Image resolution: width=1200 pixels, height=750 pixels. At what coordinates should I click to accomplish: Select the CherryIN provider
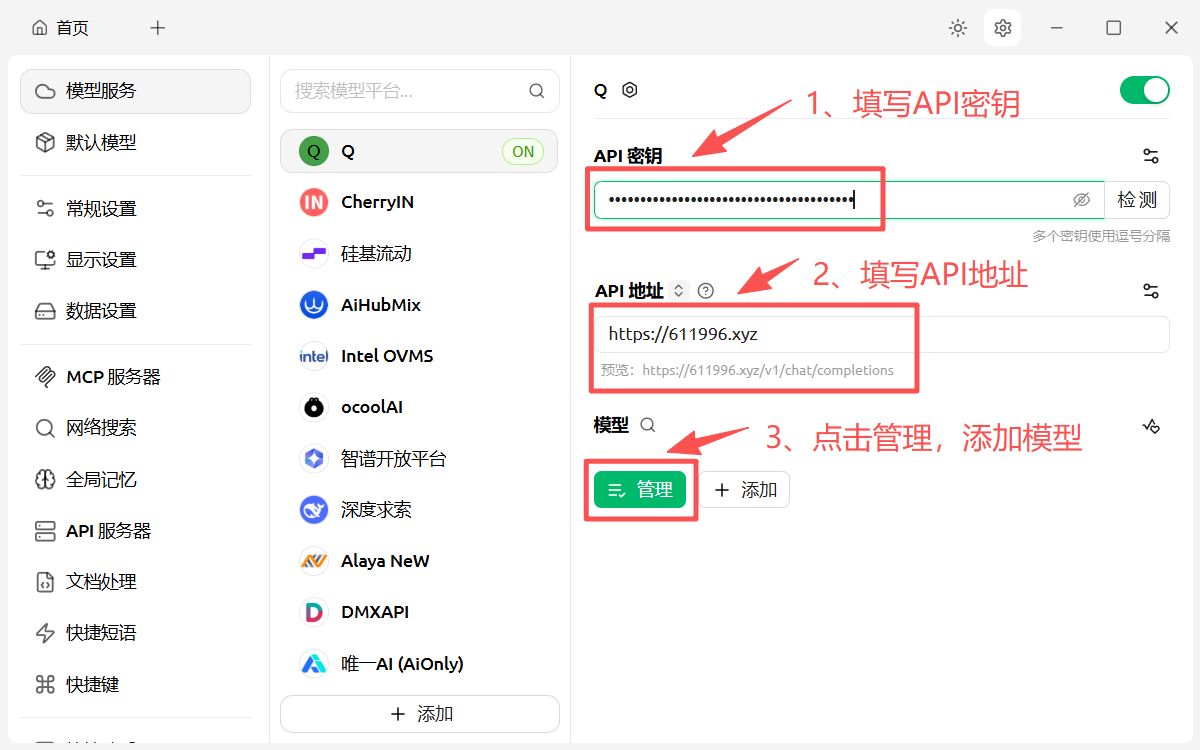pos(419,202)
